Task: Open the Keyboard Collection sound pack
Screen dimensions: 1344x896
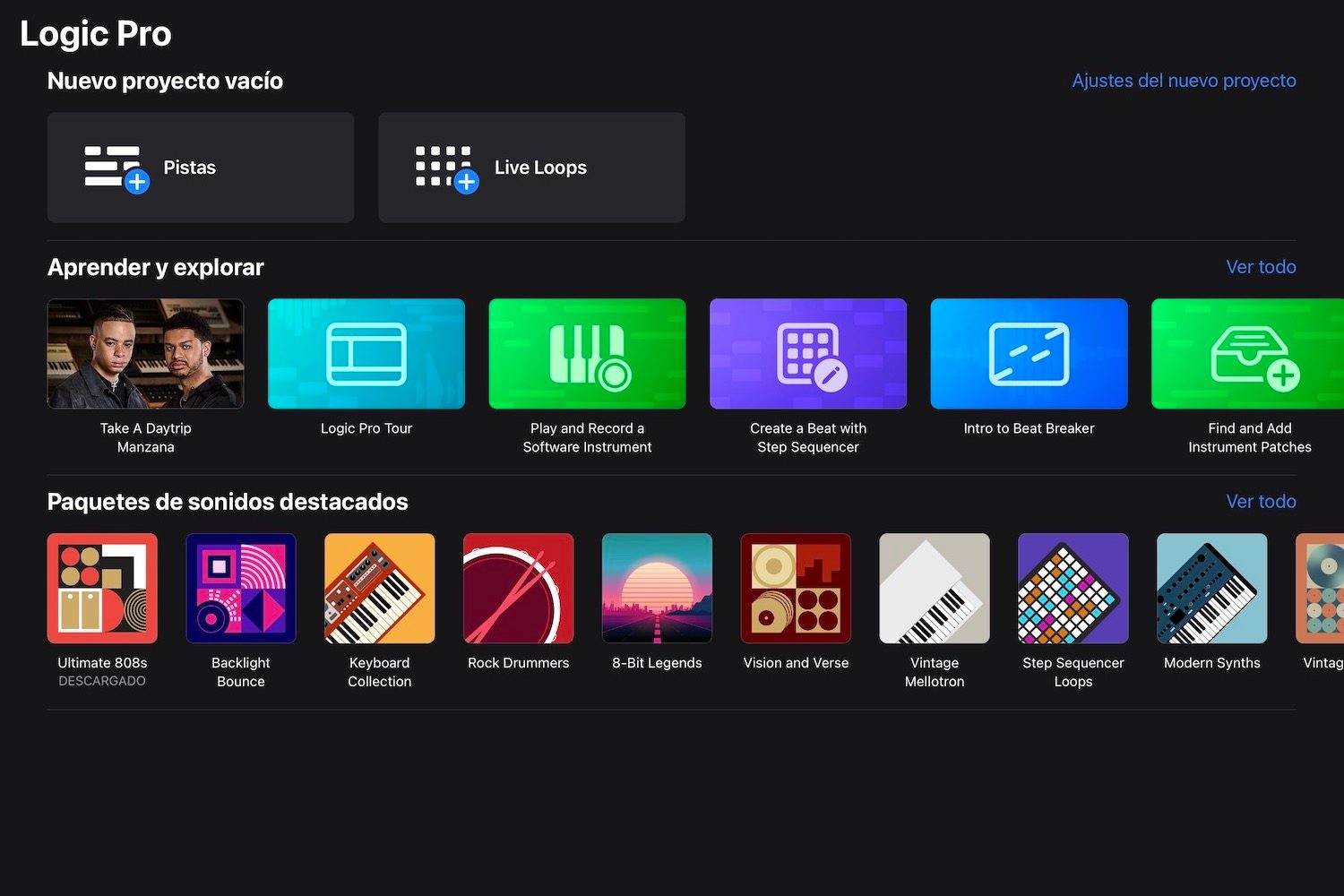Action: pyautogui.click(x=380, y=589)
